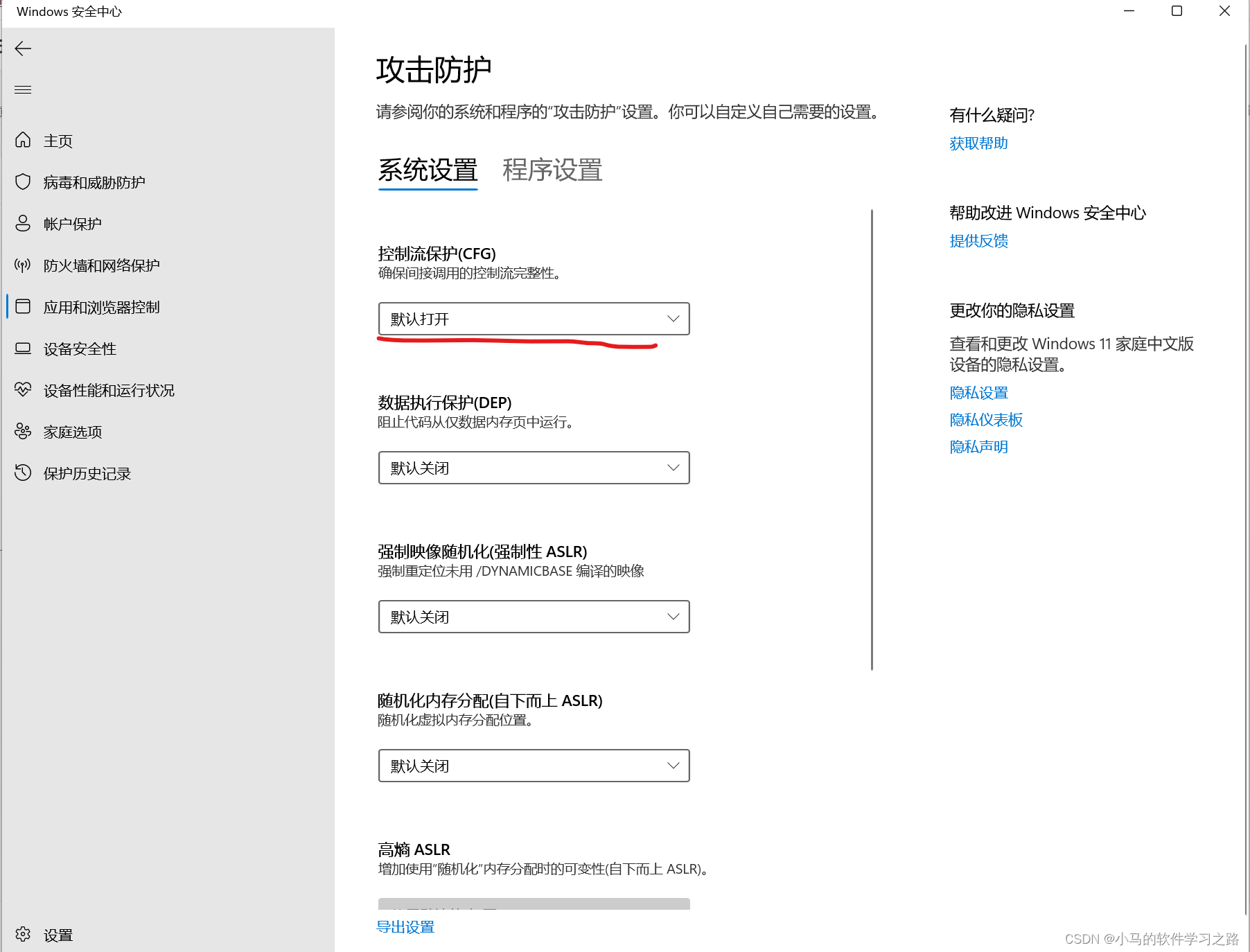The image size is (1250, 952).
Task: Switch to 程序设置 tab
Action: 553,170
